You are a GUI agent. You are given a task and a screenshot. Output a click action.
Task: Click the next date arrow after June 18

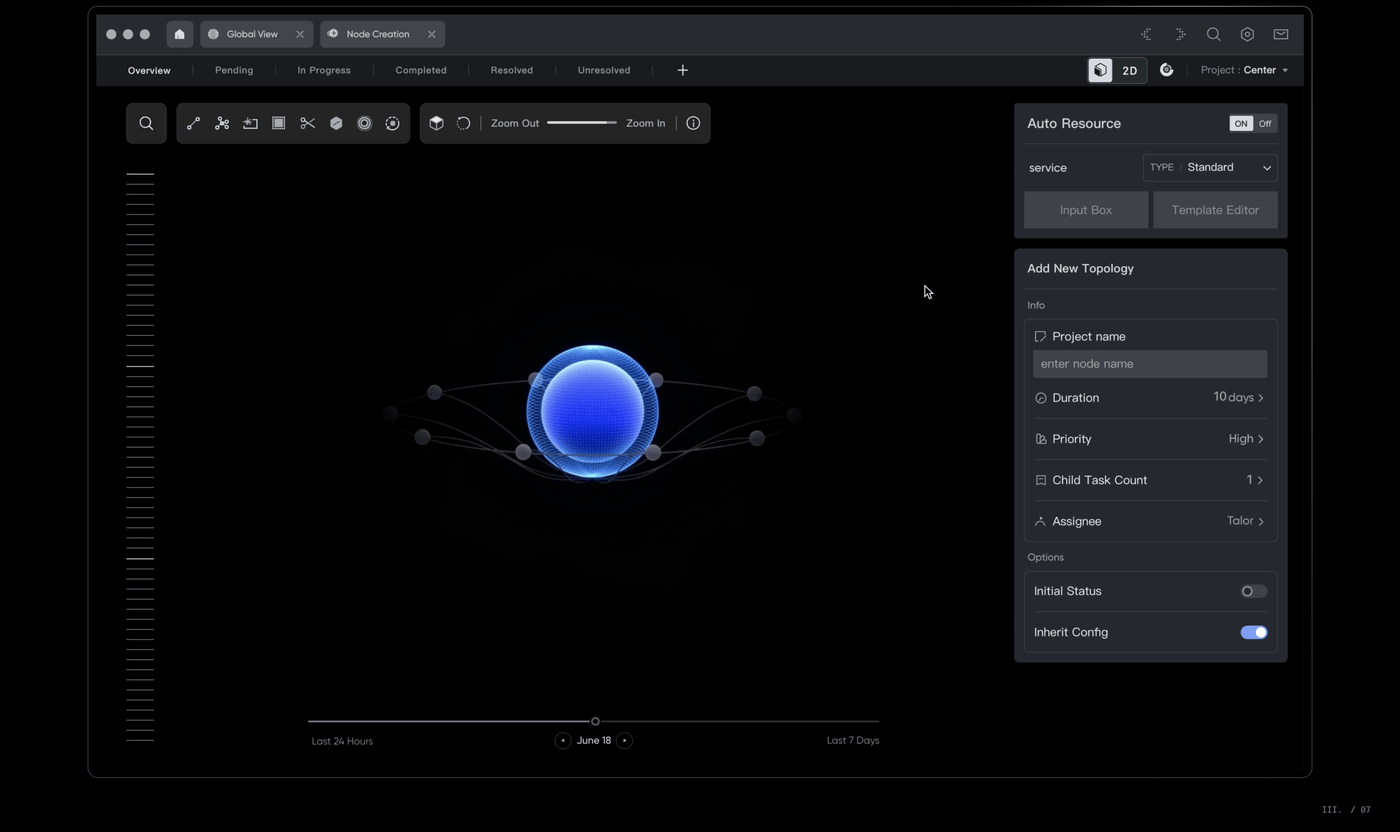[x=624, y=740]
